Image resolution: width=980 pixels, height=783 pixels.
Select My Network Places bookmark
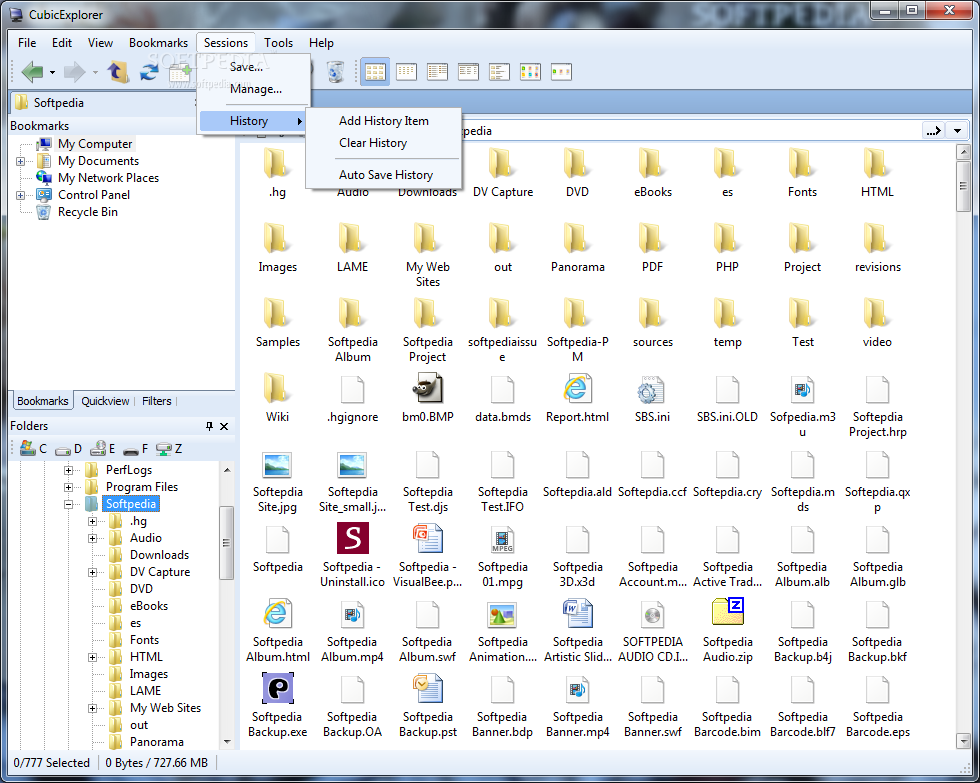click(108, 178)
